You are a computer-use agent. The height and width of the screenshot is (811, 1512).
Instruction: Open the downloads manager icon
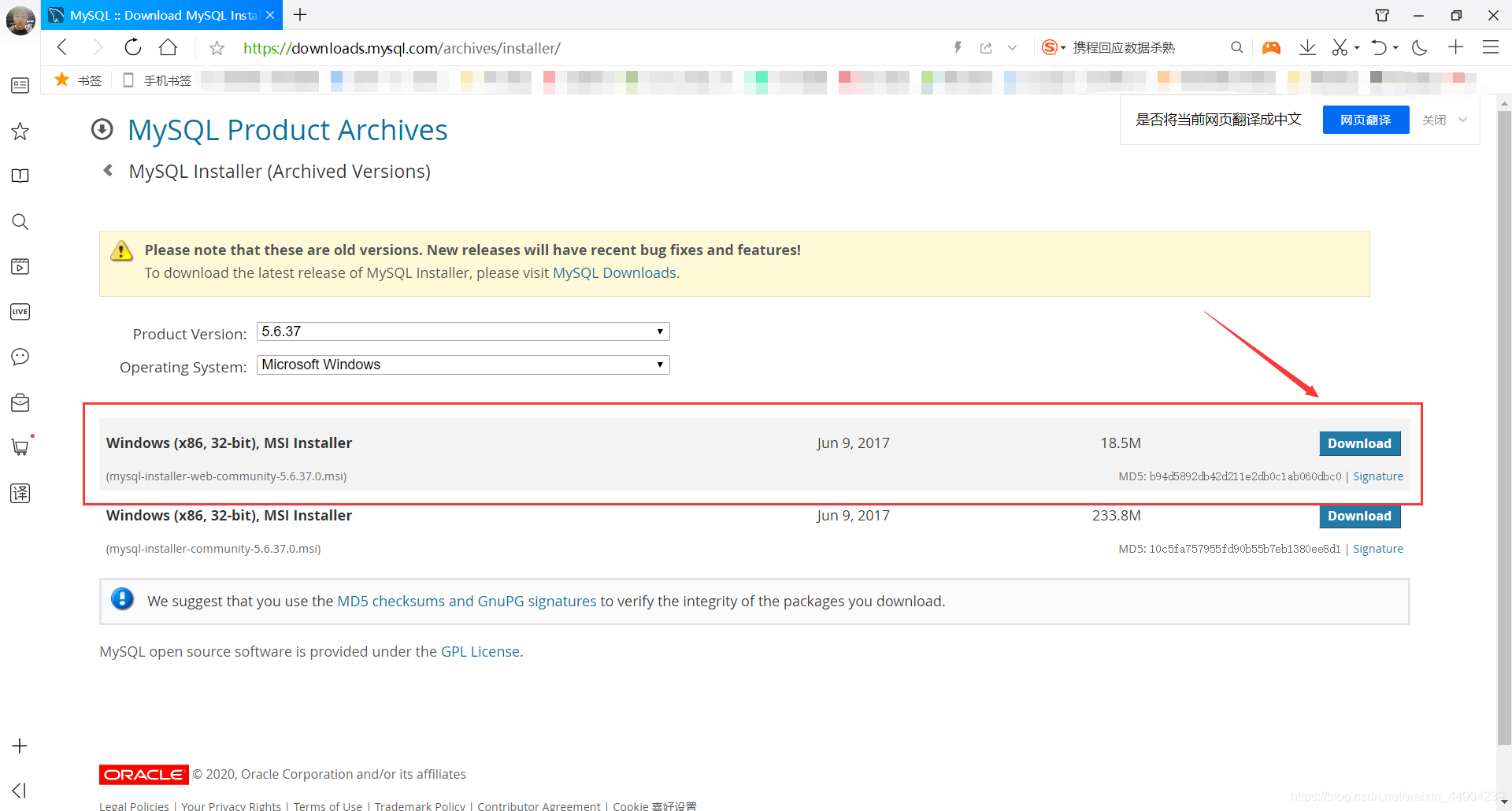pyautogui.click(x=1307, y=47)
